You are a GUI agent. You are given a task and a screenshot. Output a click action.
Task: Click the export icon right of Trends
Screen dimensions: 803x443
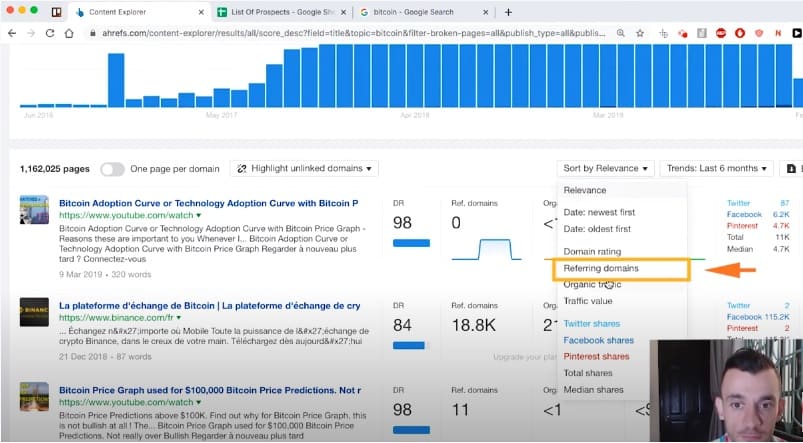pyautogui.click(x=791, y=168)
